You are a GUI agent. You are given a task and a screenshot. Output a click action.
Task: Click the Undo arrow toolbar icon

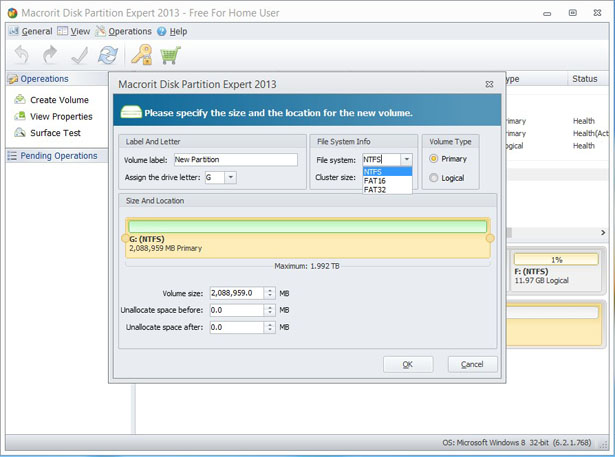click(x=22, y=55)
